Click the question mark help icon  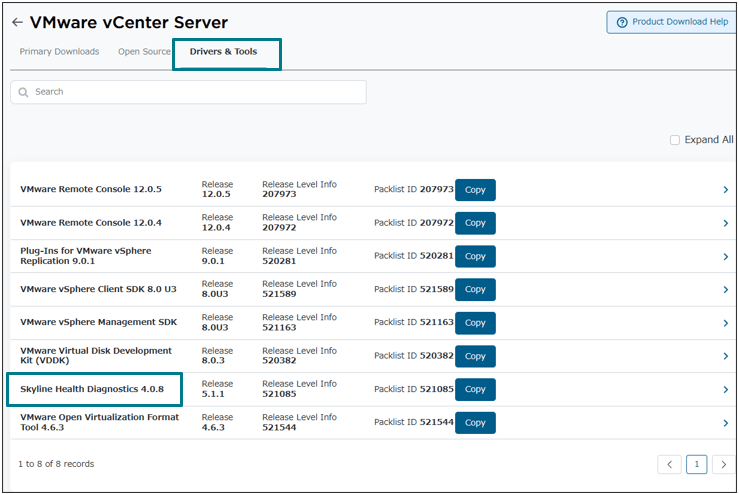622,22
